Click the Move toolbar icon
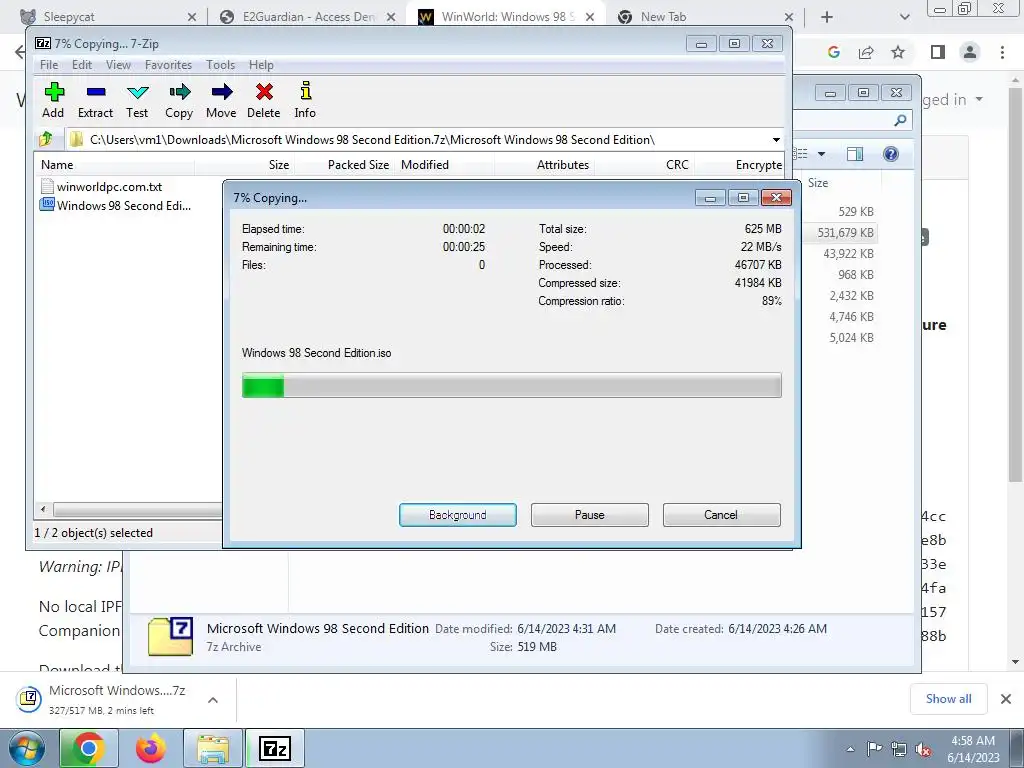 (x=221, y=100)
